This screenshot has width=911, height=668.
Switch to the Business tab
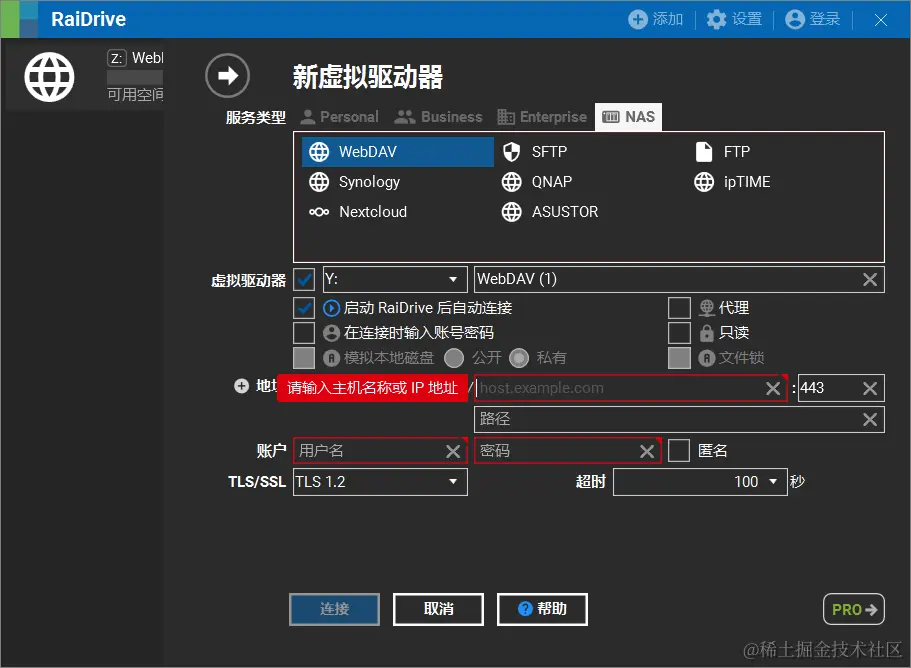tap(438, 117)
